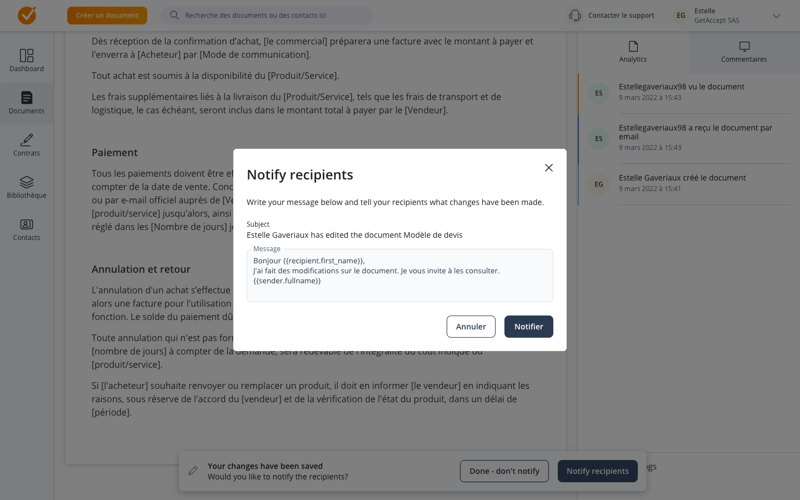
Task: Click the GetAccept checkmark logo
Action: click(x=27, y=15)
